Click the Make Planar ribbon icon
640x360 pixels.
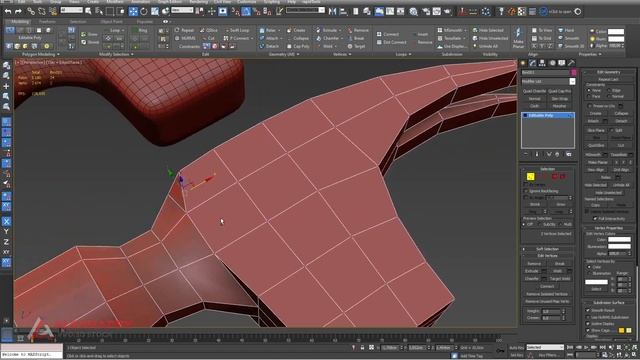coord(518,38)
